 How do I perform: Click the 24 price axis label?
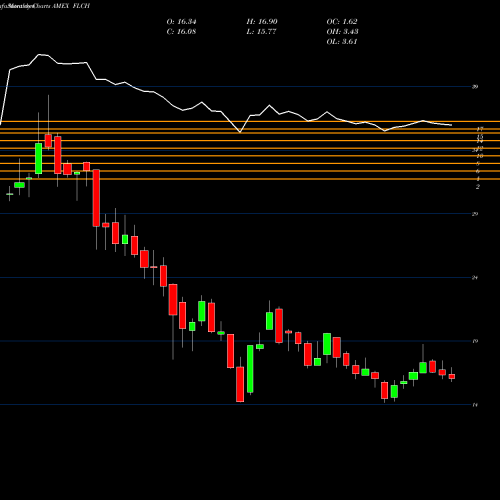point(475,278)
